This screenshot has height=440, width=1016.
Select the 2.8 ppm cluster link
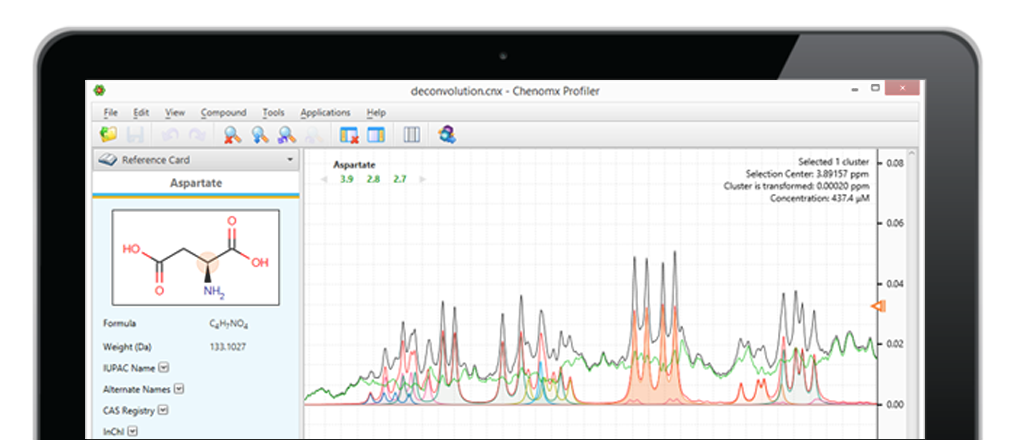pyautogui.click(x=373, y=179)
